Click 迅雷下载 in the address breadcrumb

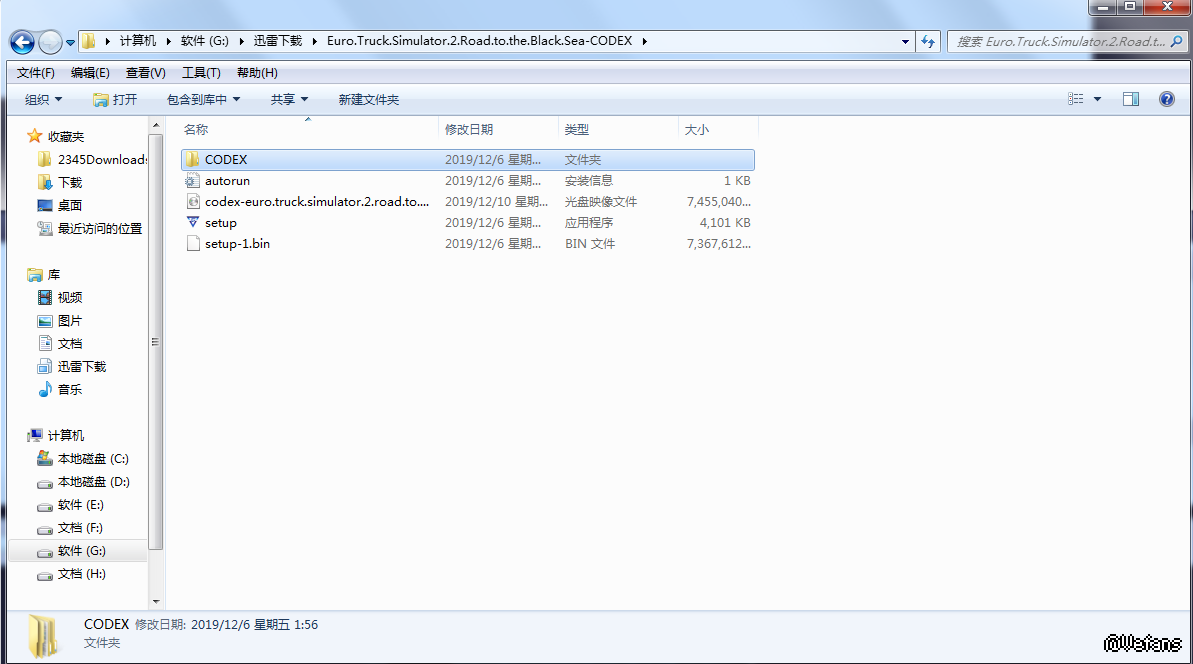[x=278, y=41]
